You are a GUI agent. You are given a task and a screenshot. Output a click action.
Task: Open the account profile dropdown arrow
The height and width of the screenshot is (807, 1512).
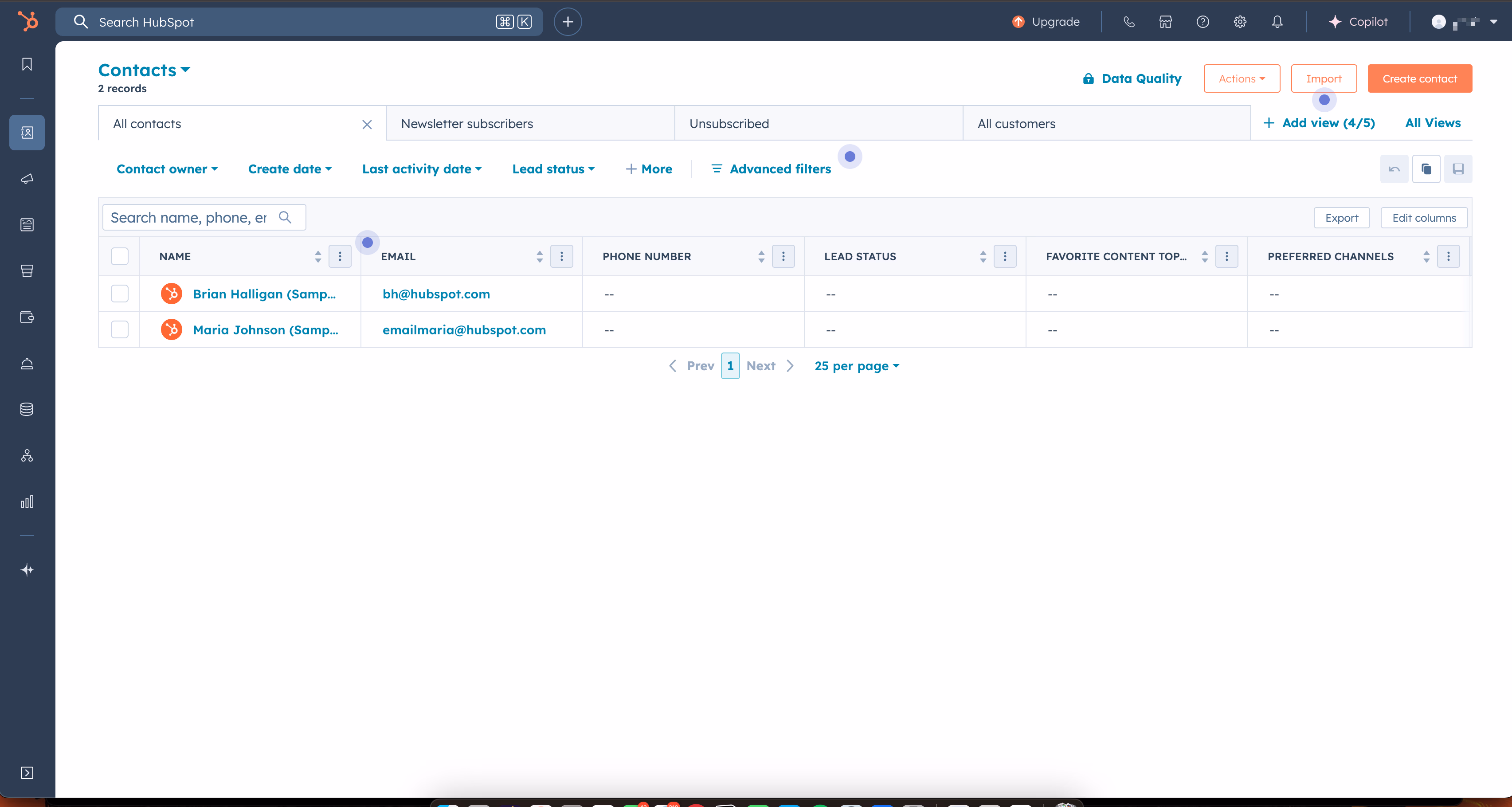coord(1494,22)
